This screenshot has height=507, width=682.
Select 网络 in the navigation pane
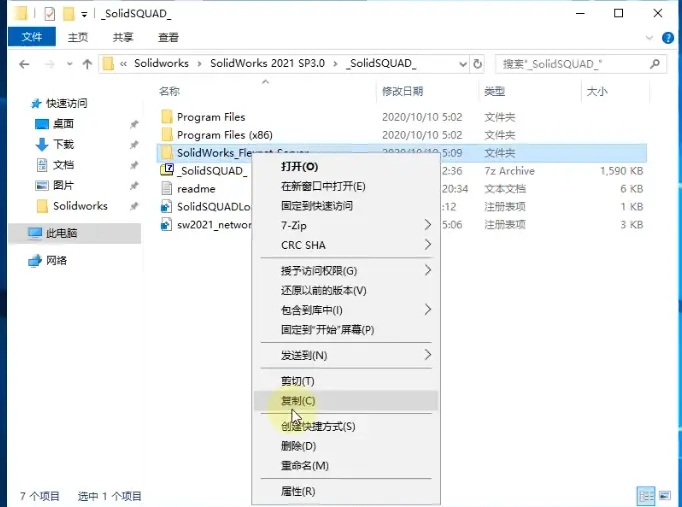click(48, 260)
